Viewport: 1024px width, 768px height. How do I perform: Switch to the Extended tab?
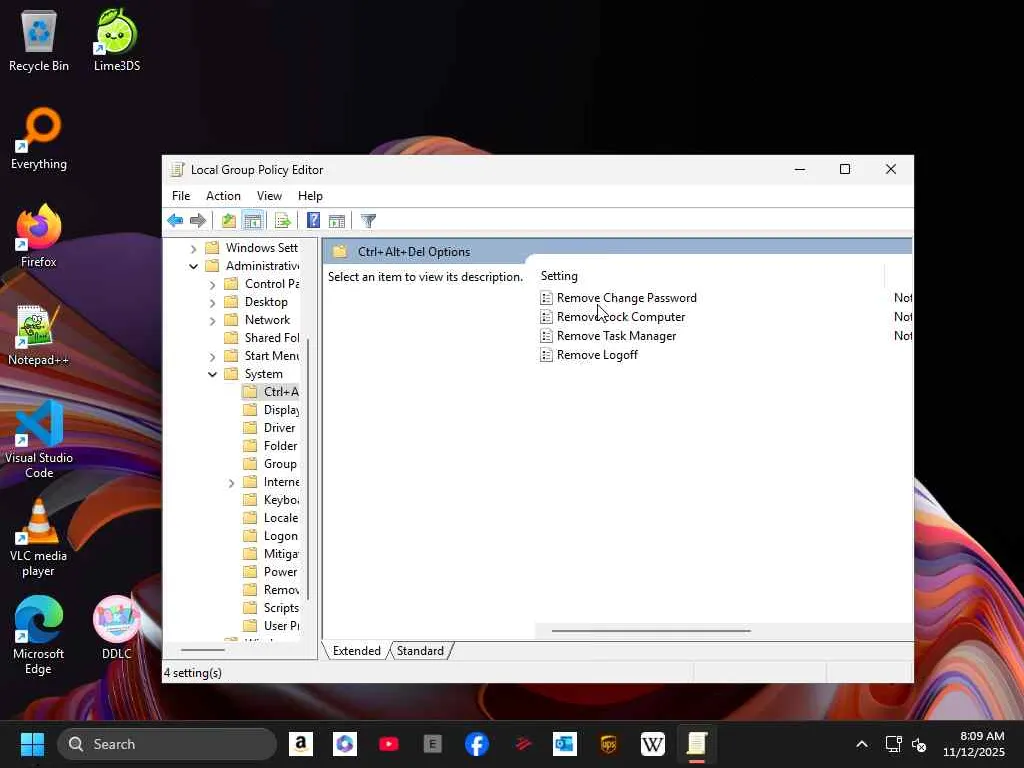click(x=357, y=651)
